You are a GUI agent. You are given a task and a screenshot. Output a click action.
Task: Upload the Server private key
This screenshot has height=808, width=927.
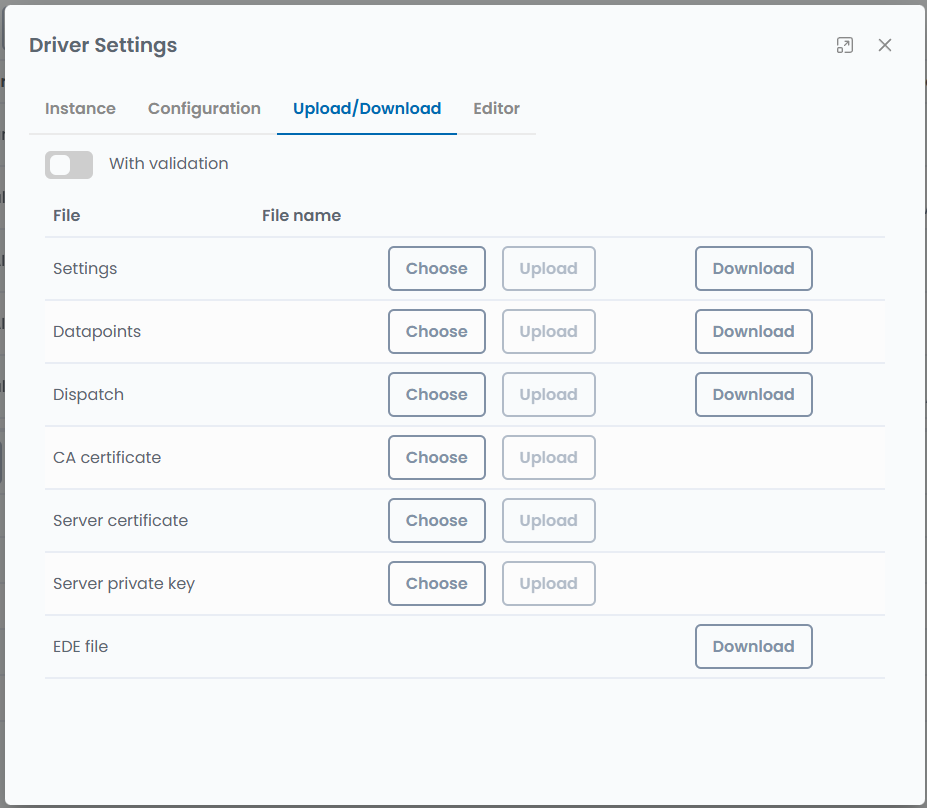tap(549, 583)
